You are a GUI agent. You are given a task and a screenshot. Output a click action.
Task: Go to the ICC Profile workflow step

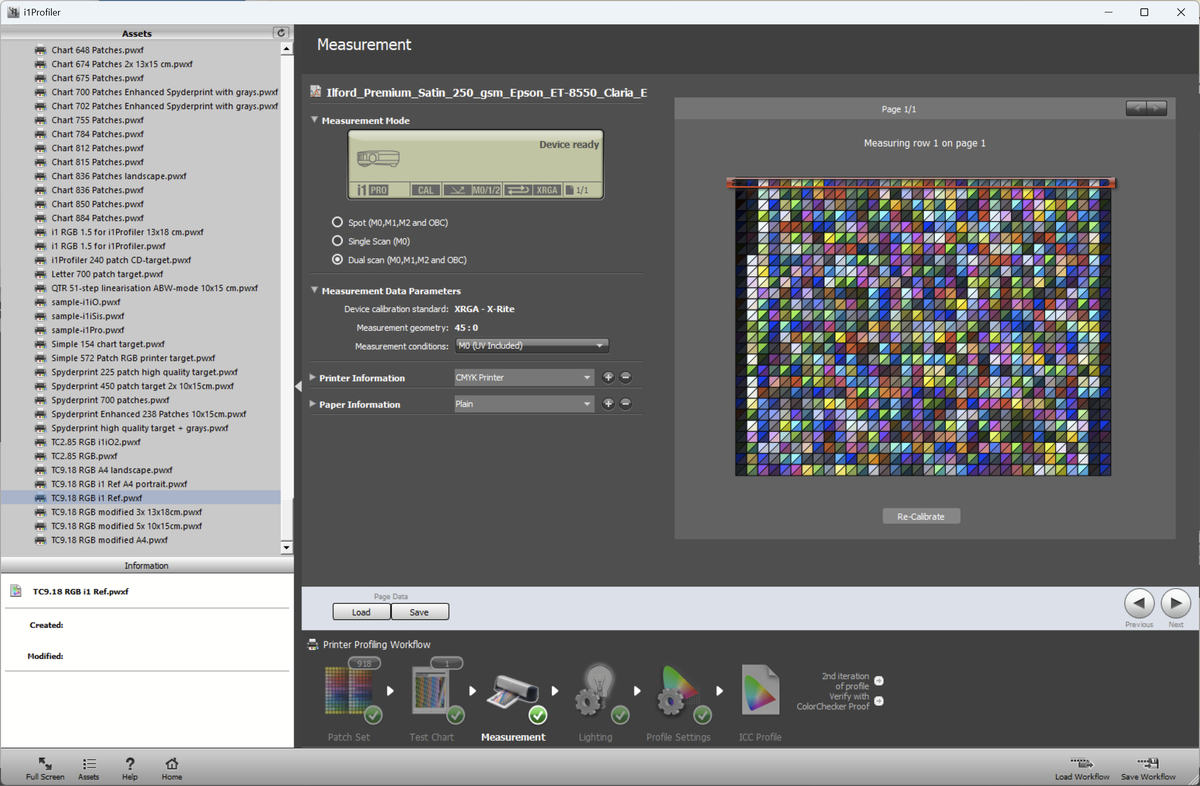[760, 692]
